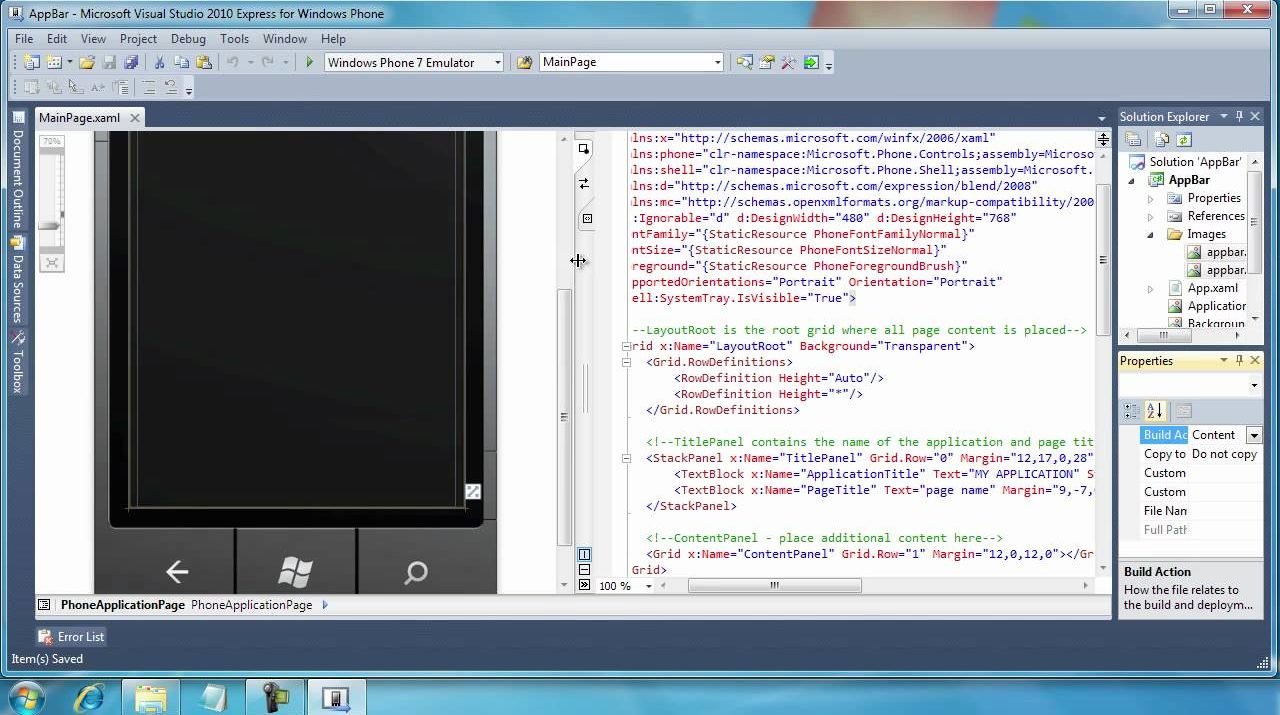Open the Debug menu
The width and height of the screenshot is (1280, 715).
[188, 39]
